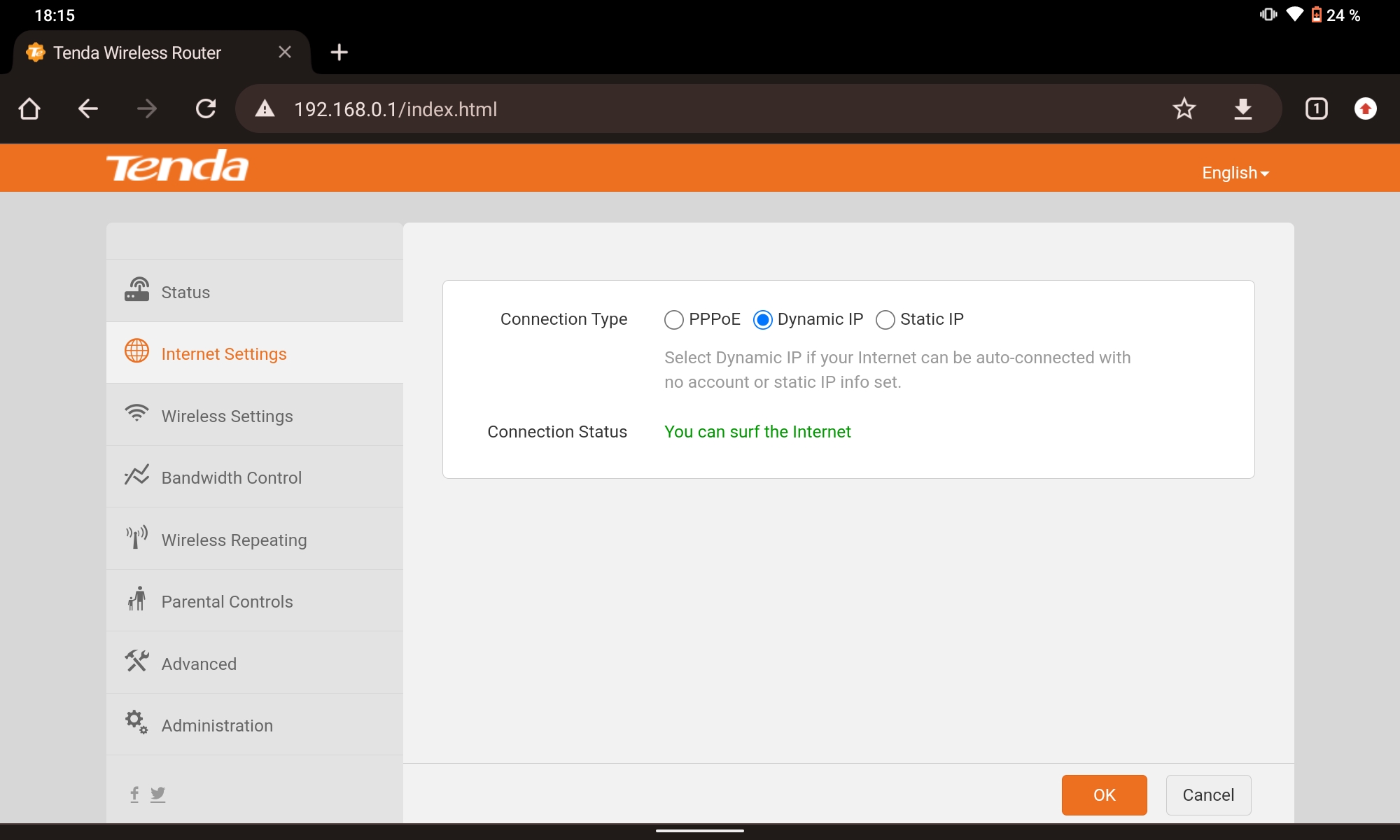This screenshot has height=840, width=1400.
Task: Select the Dynamic IP radio button
Action: pyautogui.click(x=762, y=320)
